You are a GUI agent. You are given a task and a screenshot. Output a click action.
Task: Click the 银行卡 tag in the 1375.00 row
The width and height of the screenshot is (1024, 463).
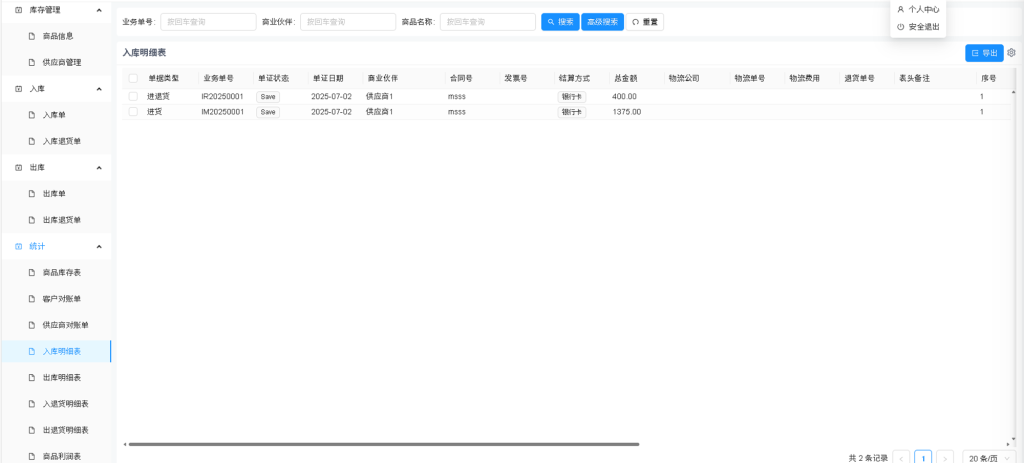571,112
